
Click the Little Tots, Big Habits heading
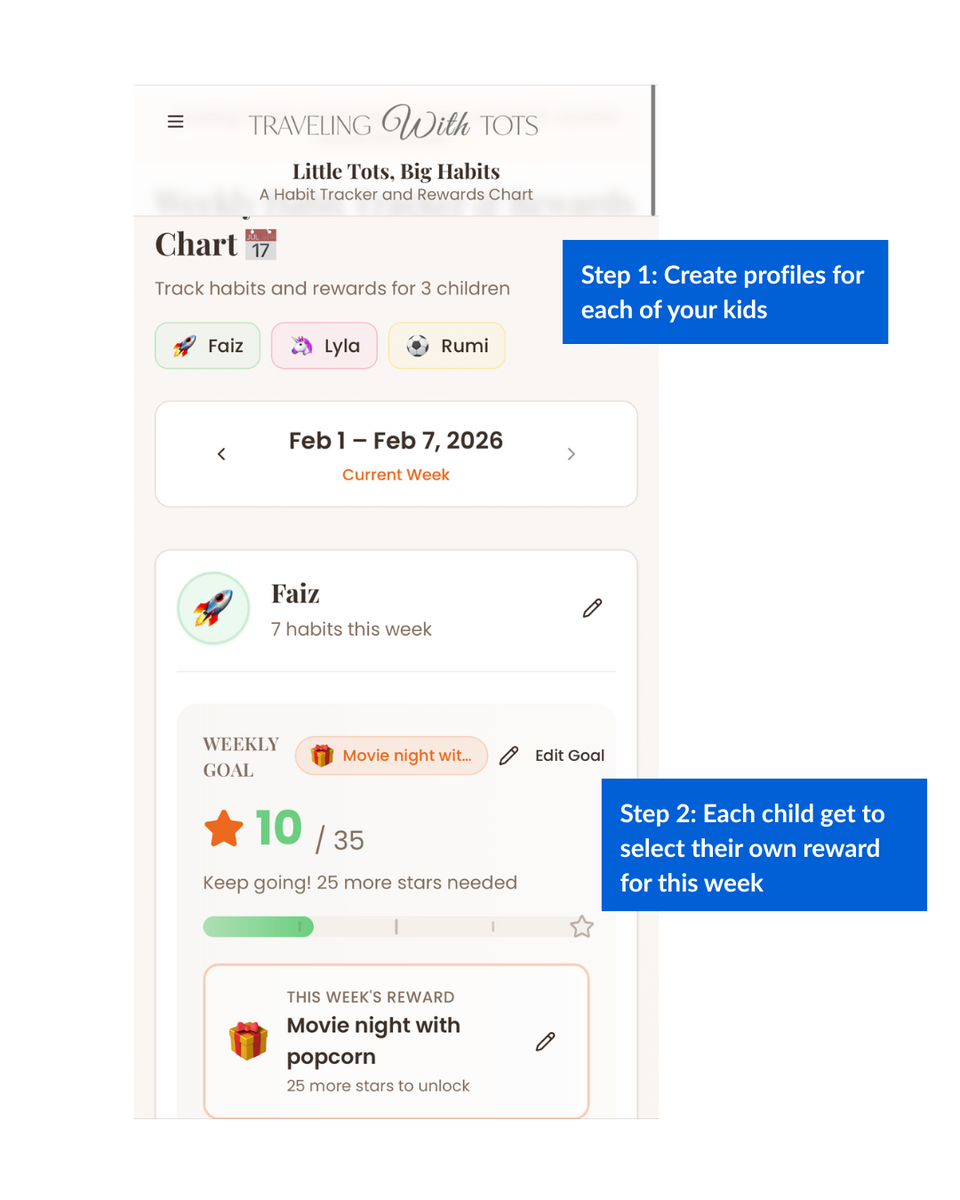(x=396, y=171)
